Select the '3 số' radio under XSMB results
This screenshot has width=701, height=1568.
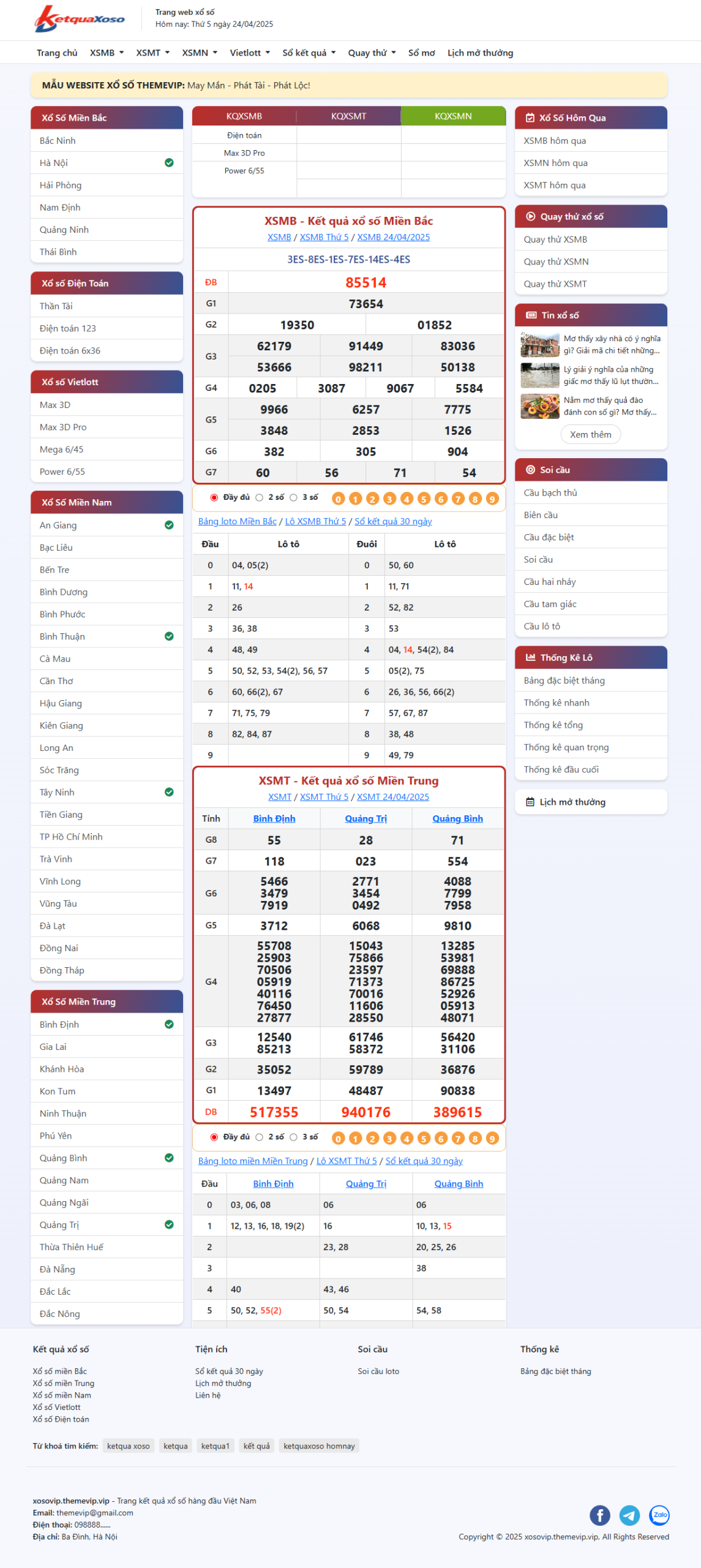coord(294,498)
